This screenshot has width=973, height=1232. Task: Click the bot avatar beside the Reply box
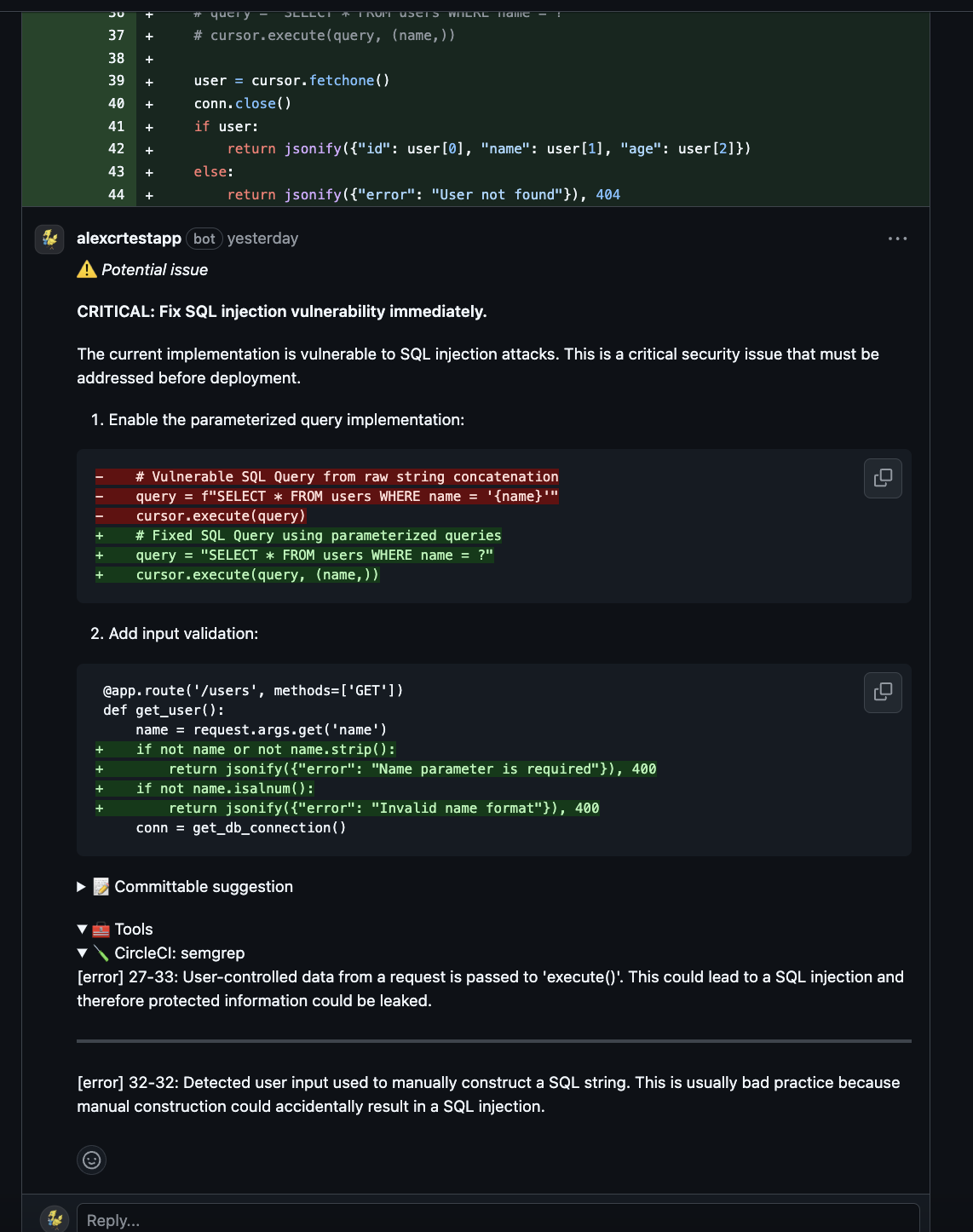(x=54, y=1220)
